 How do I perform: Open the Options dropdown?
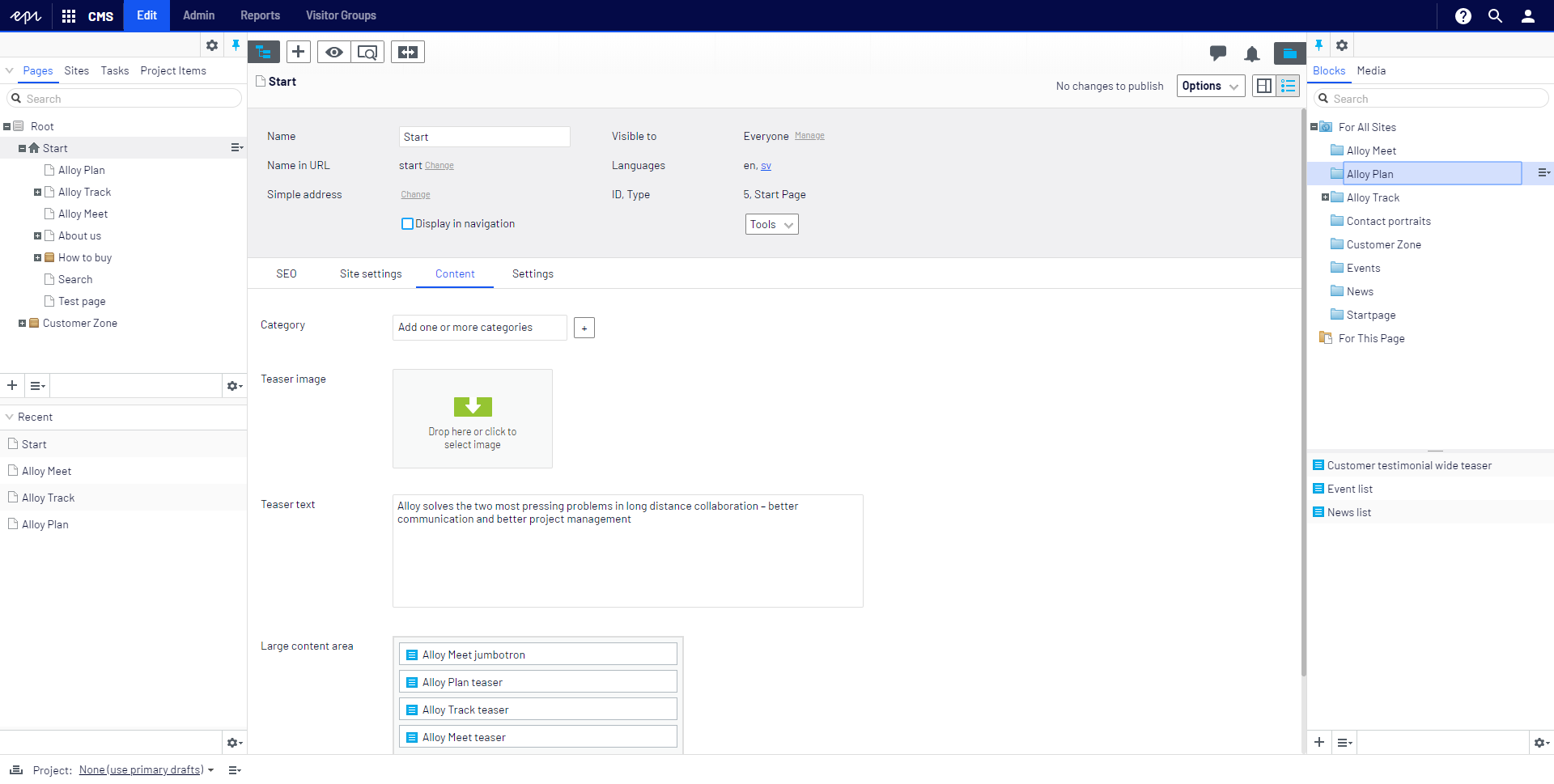click(x=1210, y=86)
